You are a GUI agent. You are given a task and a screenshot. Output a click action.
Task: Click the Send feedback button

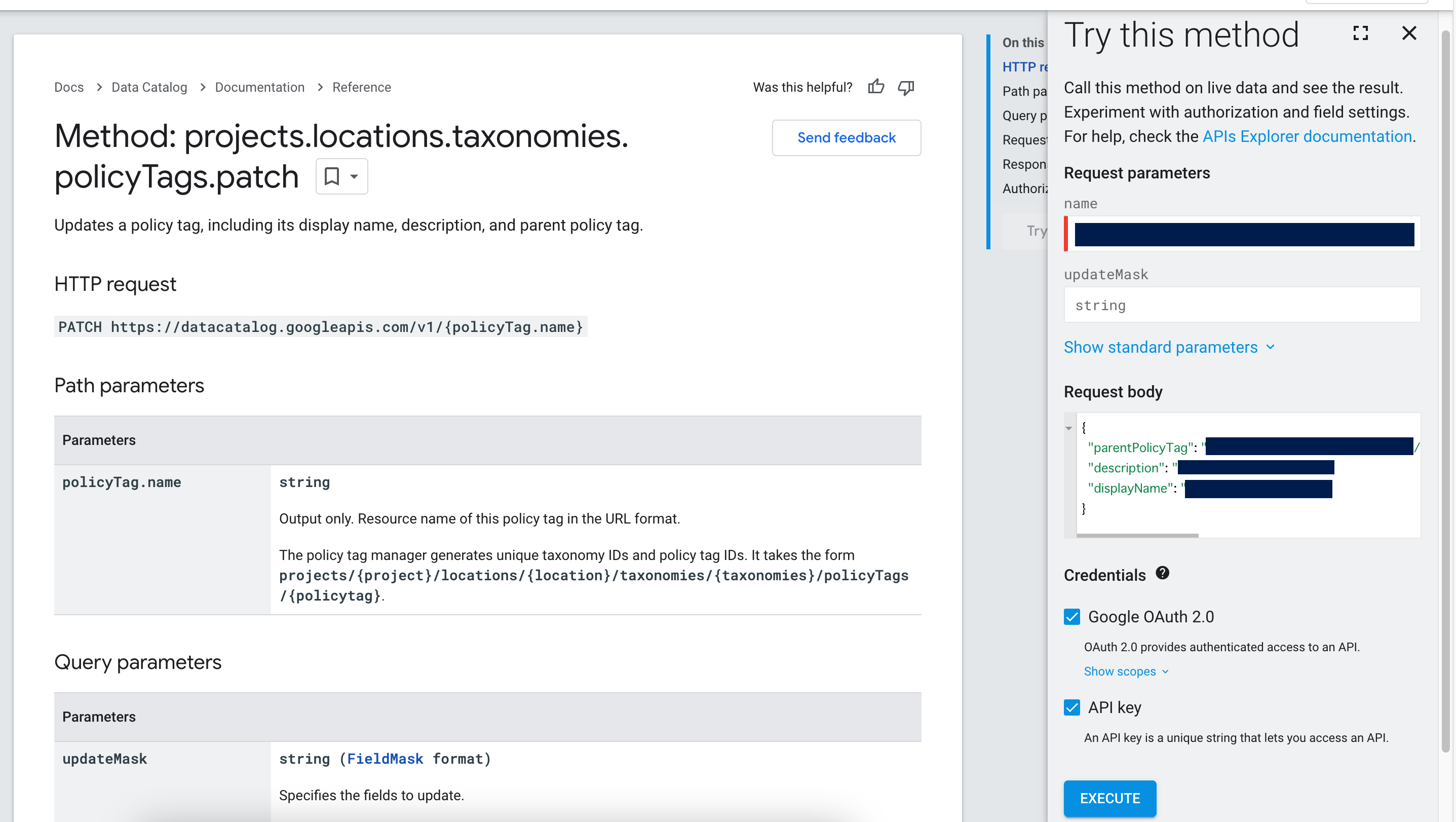click(846, 137)
